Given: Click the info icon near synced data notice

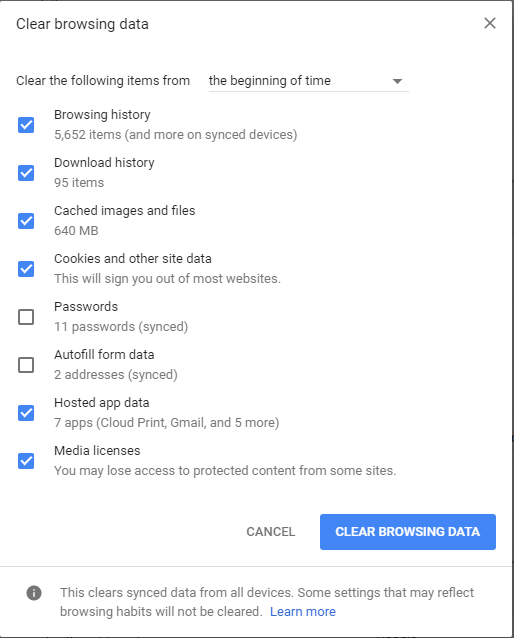Looking at the screenshot, I should coord(34,593).
